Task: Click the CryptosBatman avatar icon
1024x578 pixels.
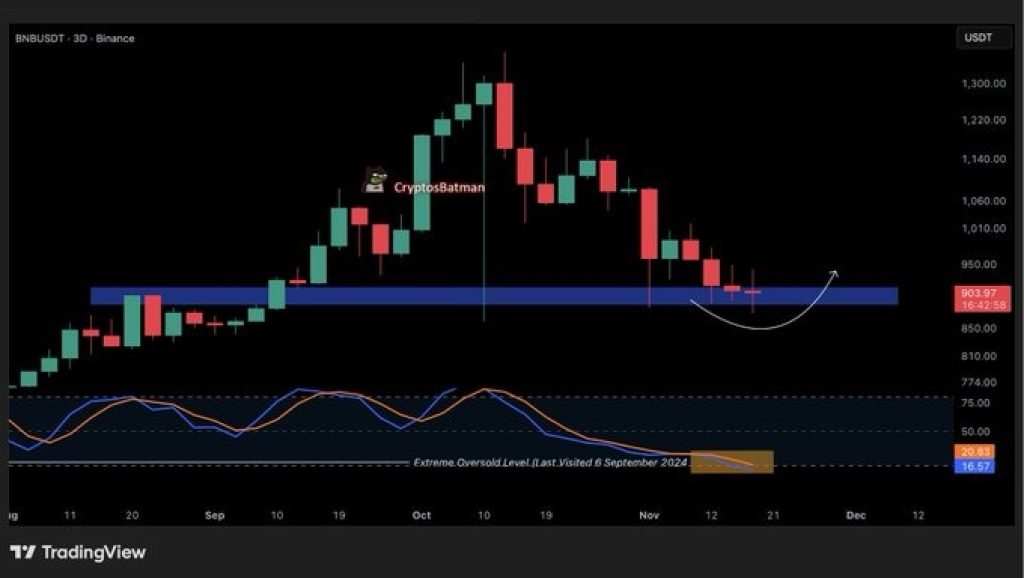Action: 375,180
